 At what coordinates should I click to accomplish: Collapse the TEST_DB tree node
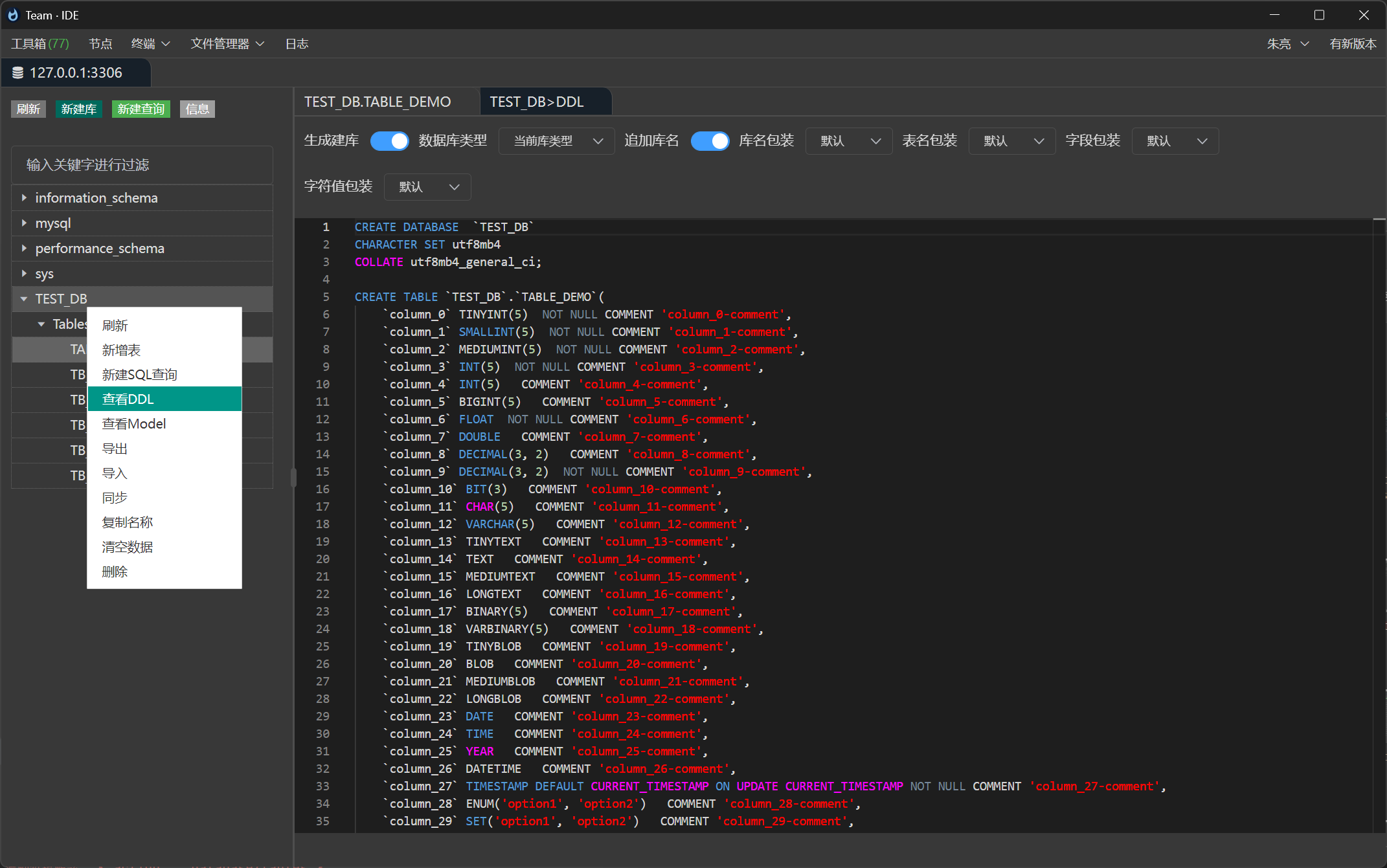coord(24,298)
